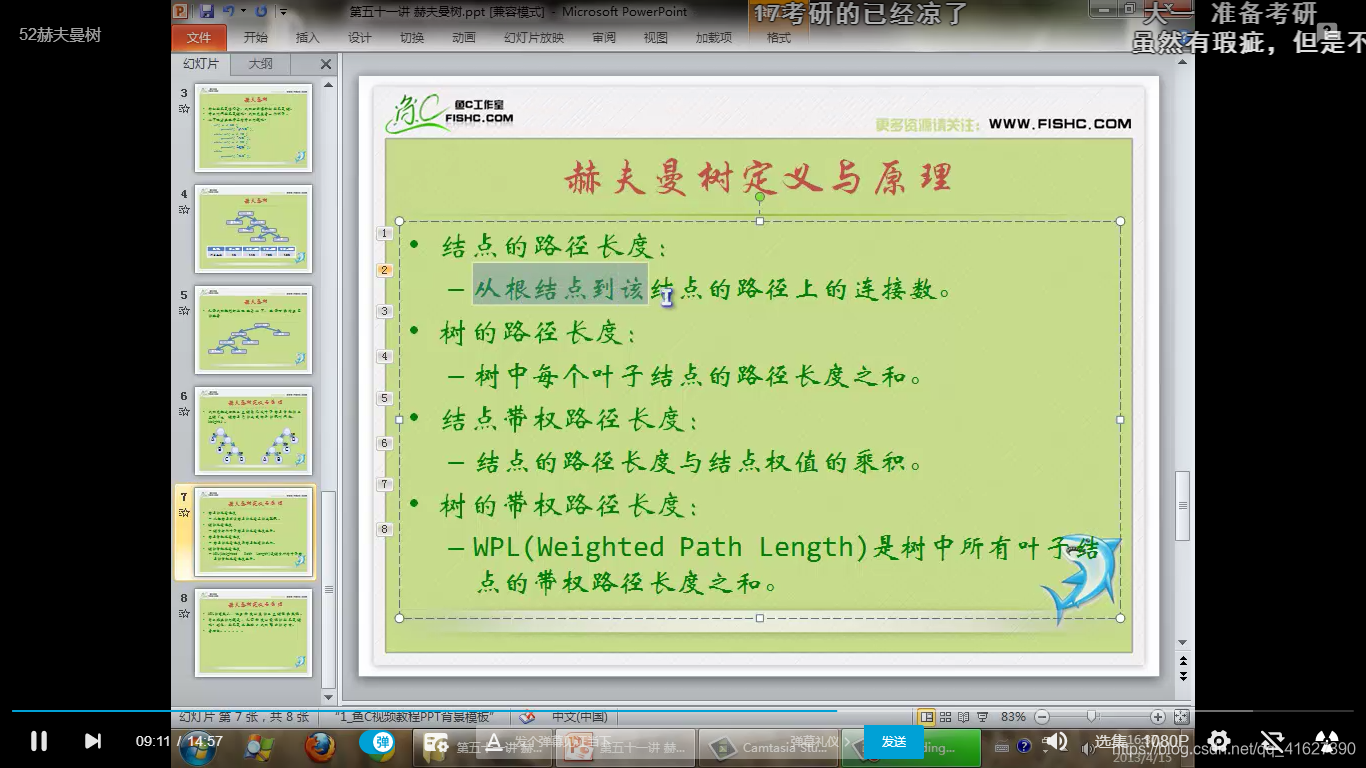The width and height of the screenshot is (1366, 768).
Task: Expand the undo history dropdown arrow
Action: (x=244, y=12)
